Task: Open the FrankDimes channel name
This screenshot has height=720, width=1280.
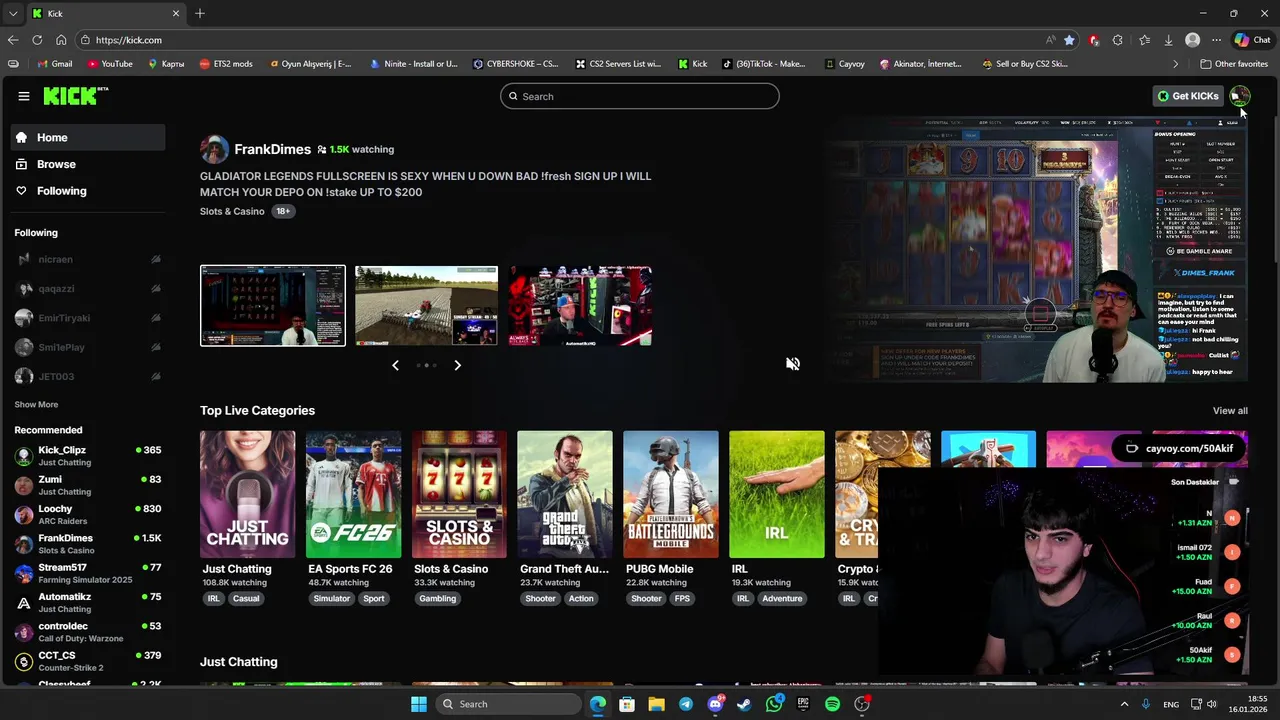Action: [x=272, y=149]
